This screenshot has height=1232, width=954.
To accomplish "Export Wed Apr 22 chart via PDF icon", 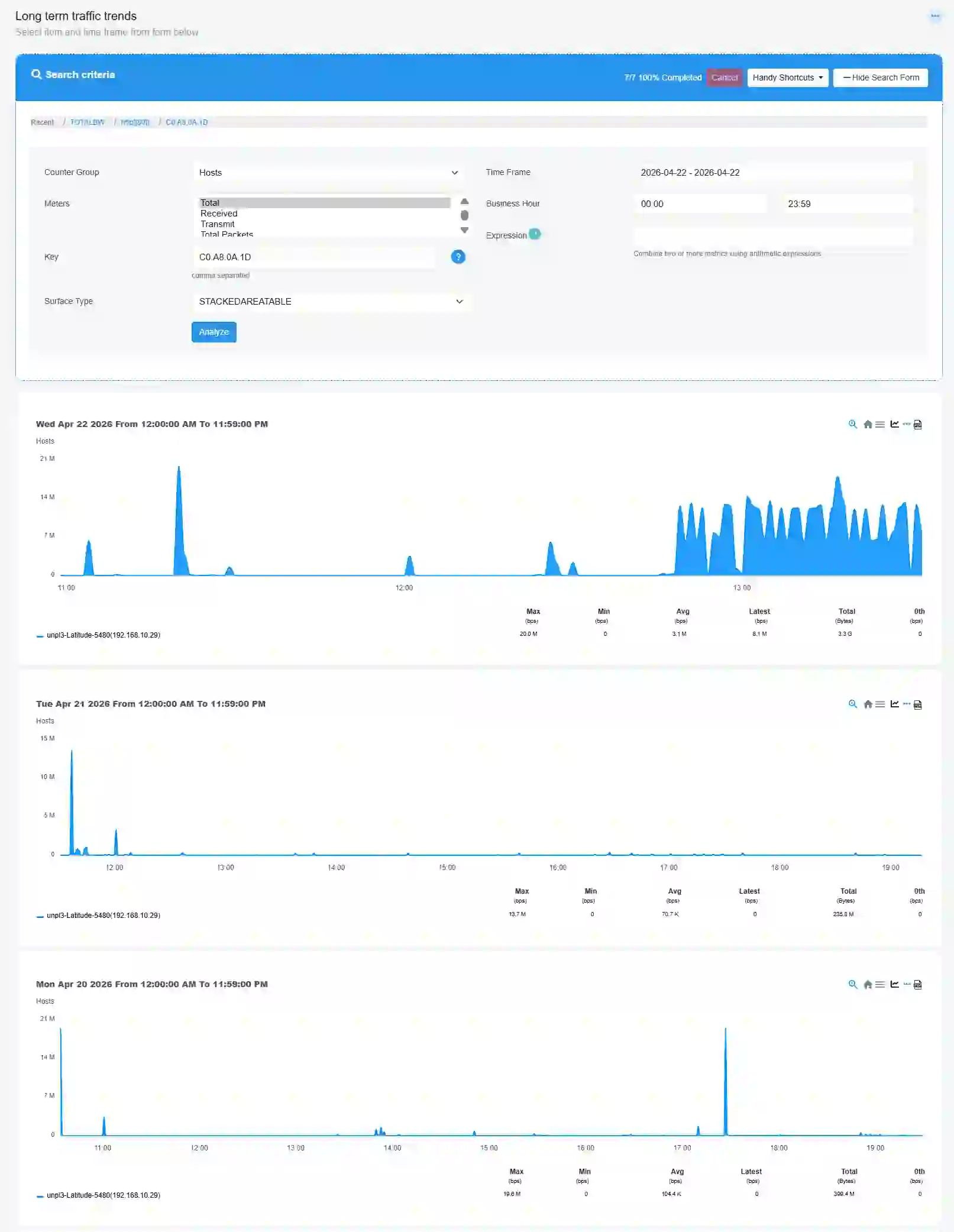I will [917, 424].
